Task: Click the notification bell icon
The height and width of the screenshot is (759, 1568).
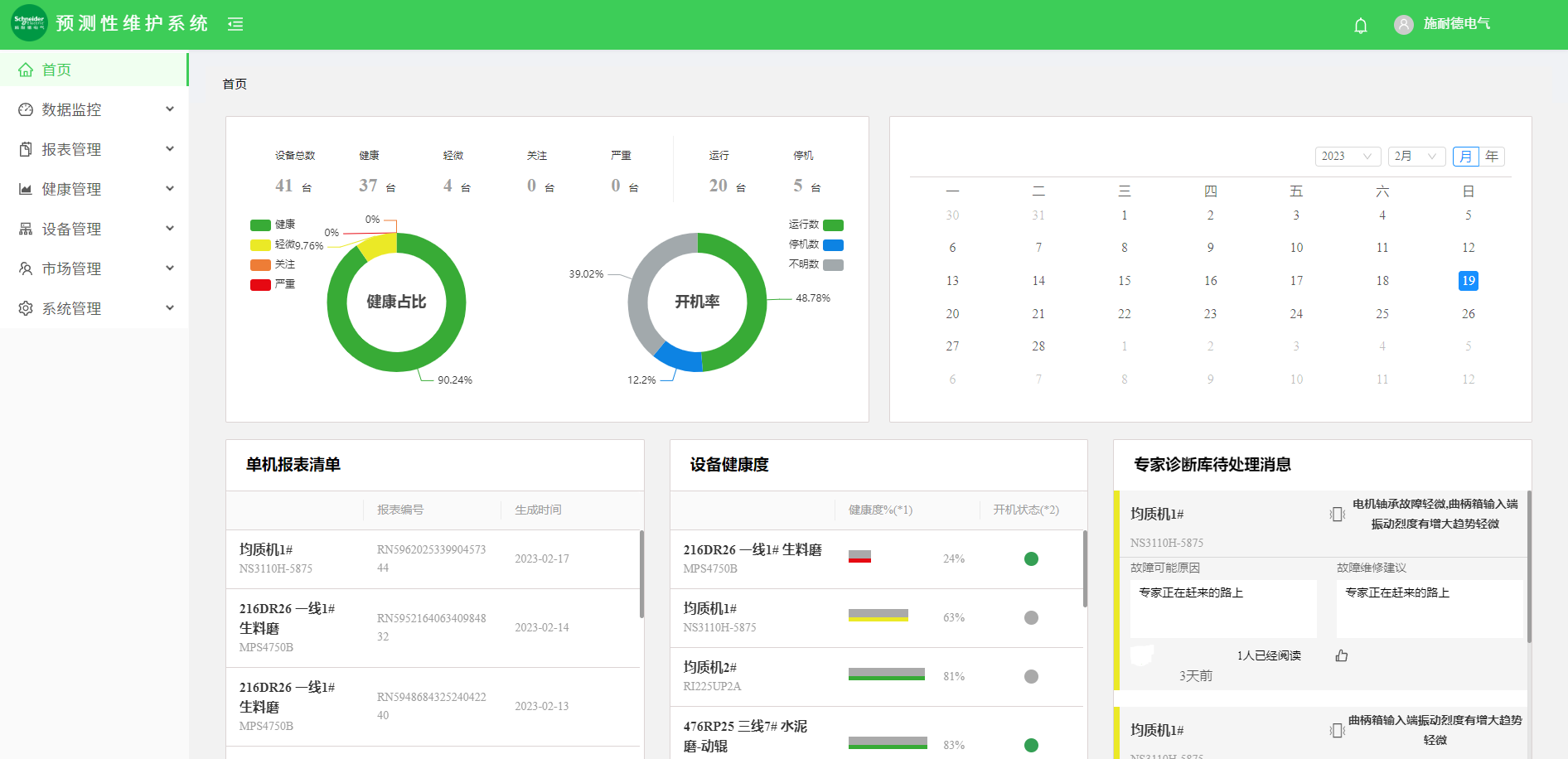Action: click(1360, 26)
